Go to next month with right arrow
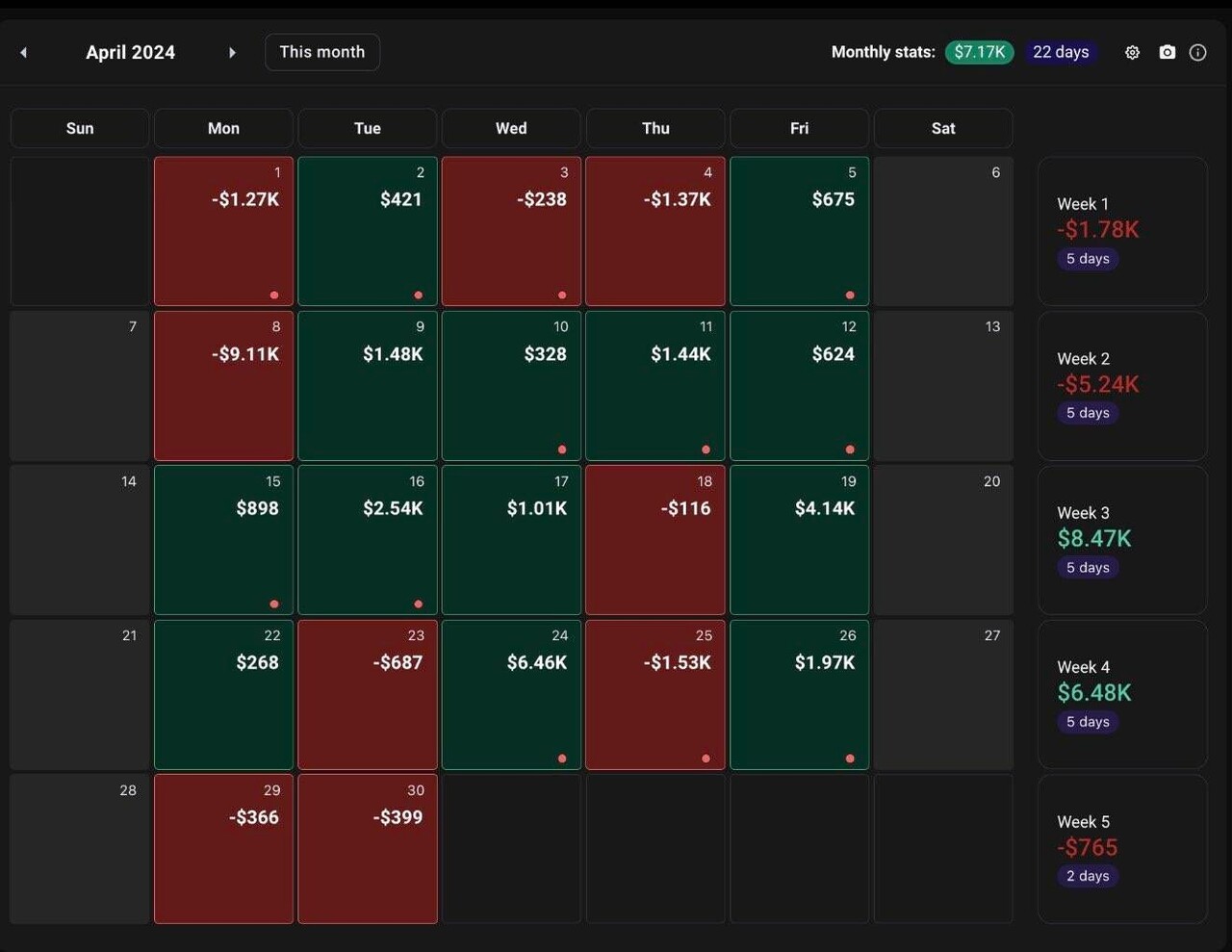This screenshot has width=1232, height=952. pyautogui.click(x=232, y=53)
